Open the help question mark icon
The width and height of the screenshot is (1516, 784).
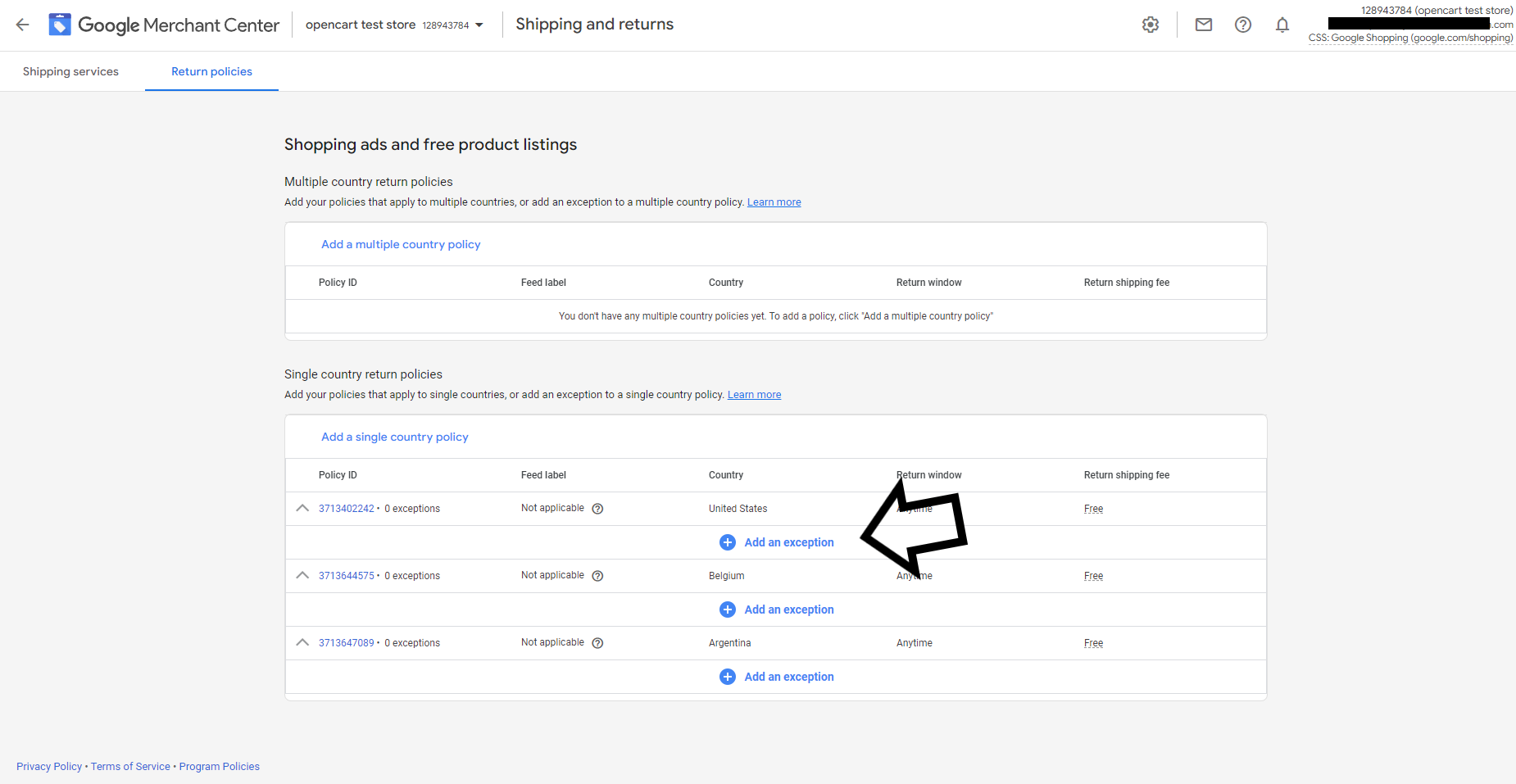[1242, 25]
